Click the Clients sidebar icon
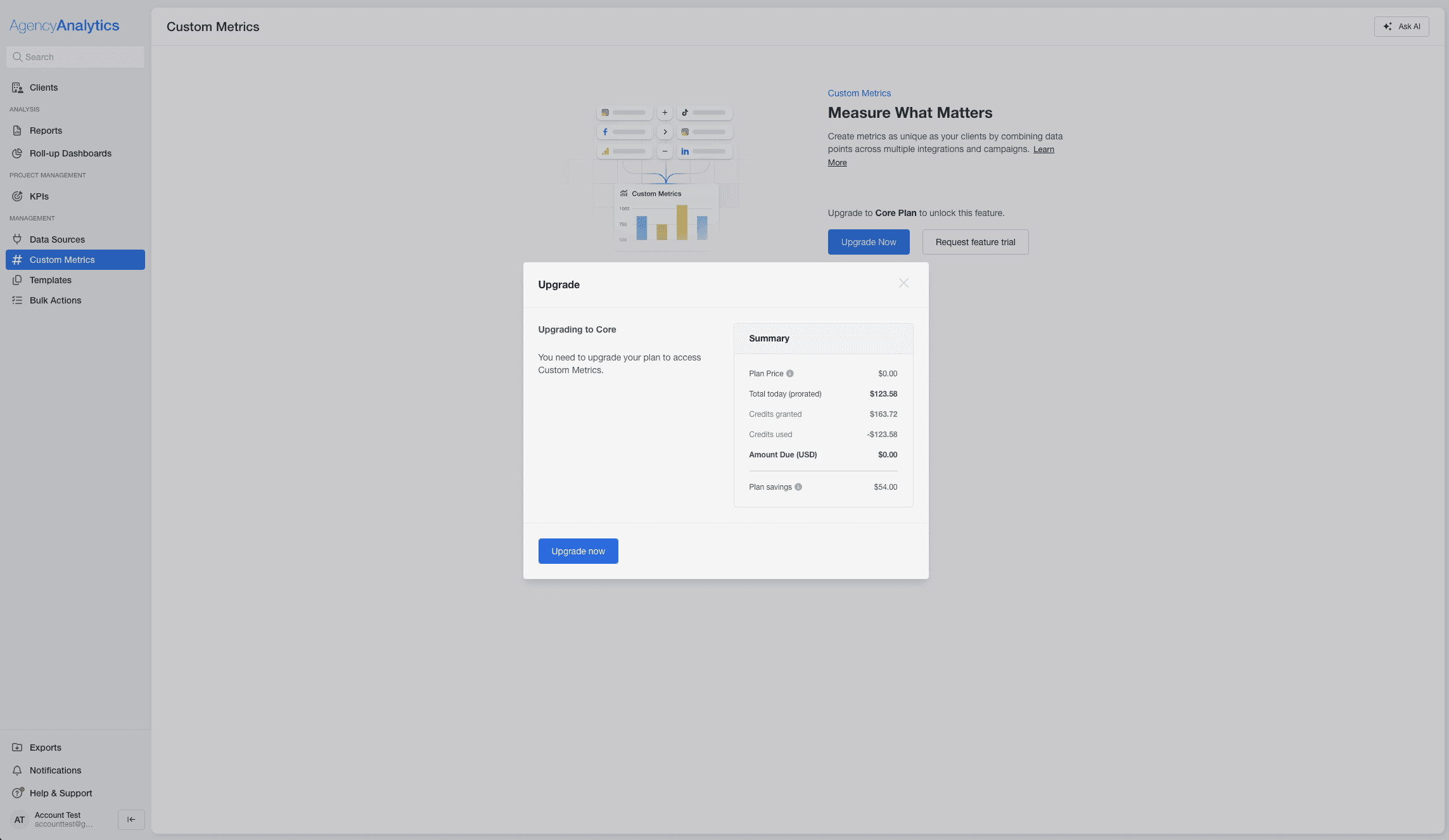 coord(17,87)
